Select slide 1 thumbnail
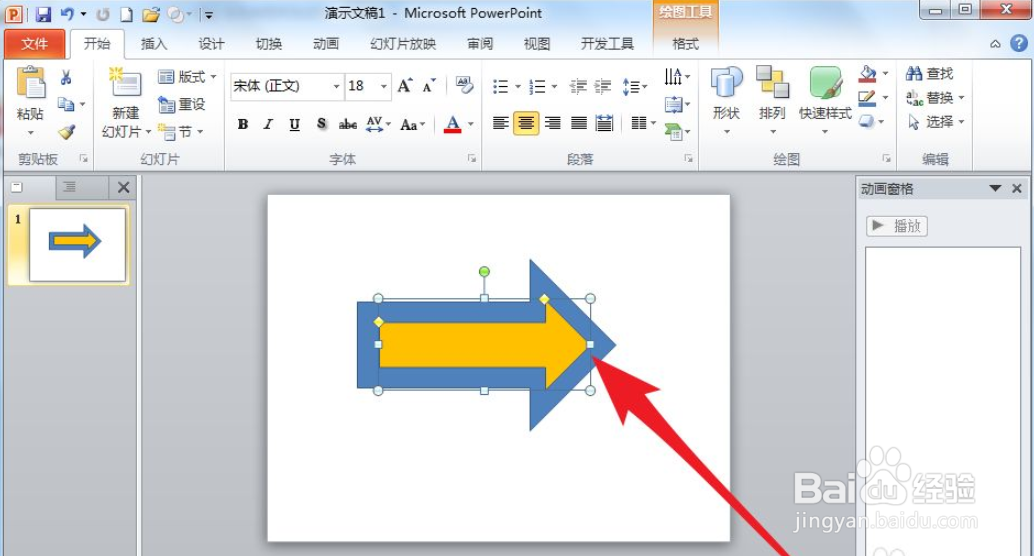Image resolution: width=1034 pixels, height=556 pixels. tap(77, 245)
